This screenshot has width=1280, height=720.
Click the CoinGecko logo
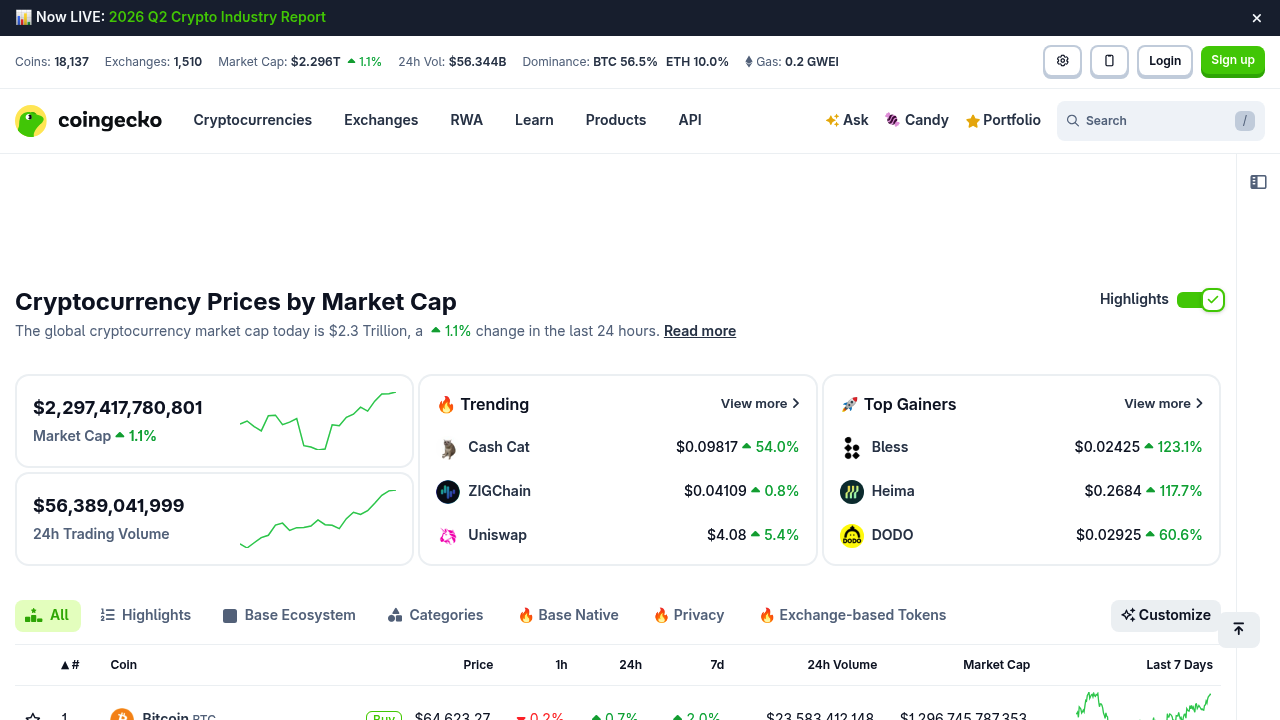[x=88, y=121]
